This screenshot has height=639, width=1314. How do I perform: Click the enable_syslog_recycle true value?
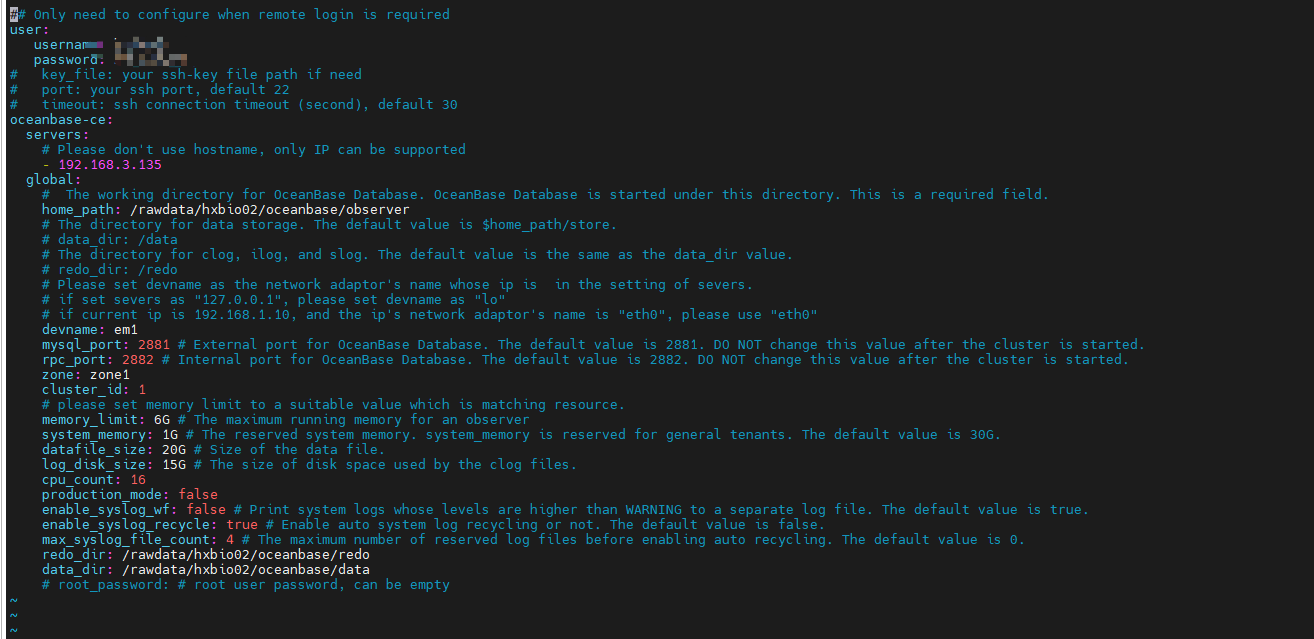pos(242,525)
